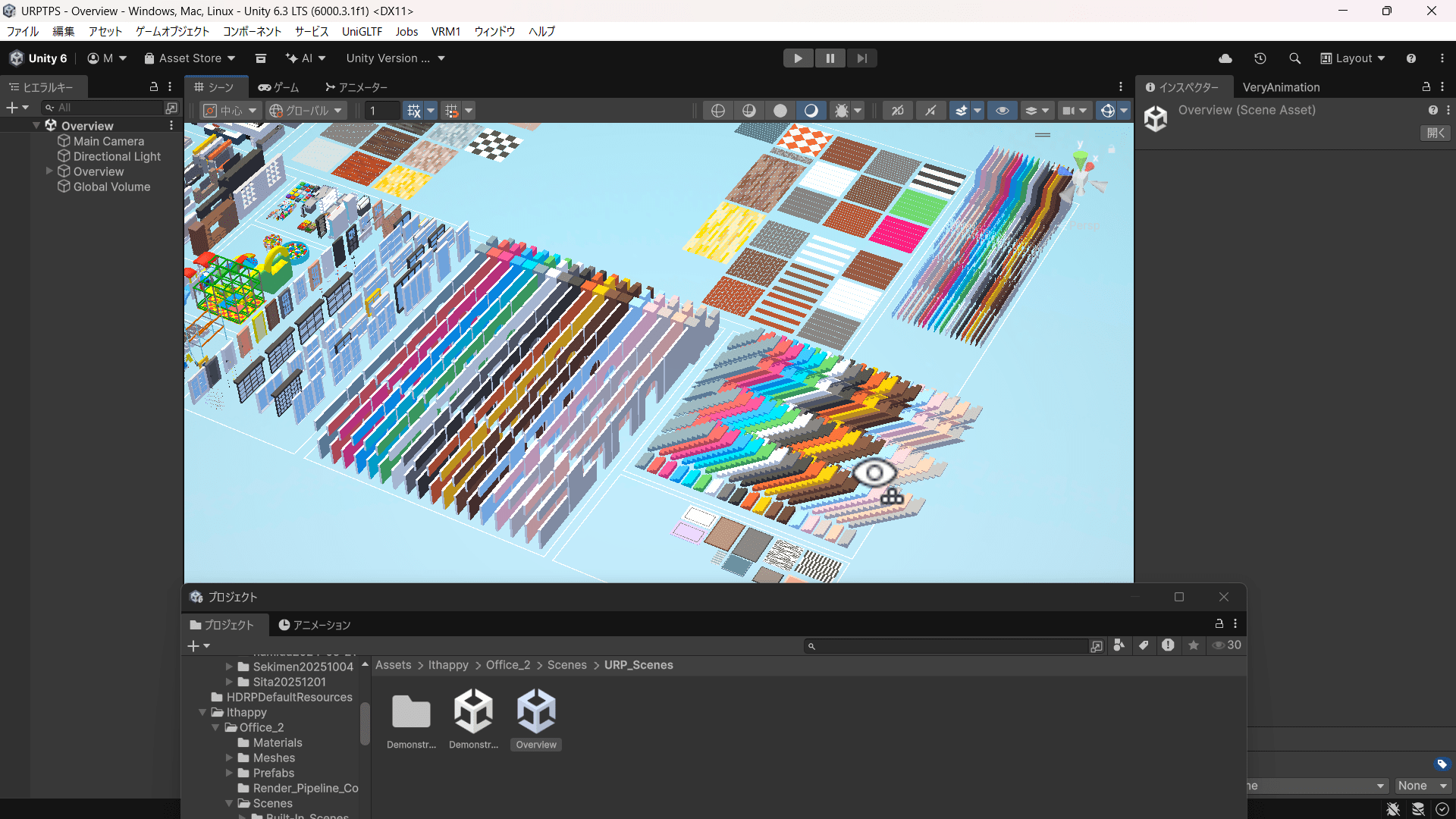Expand the Overview child object in hierarchy

[x=49, y=171]
